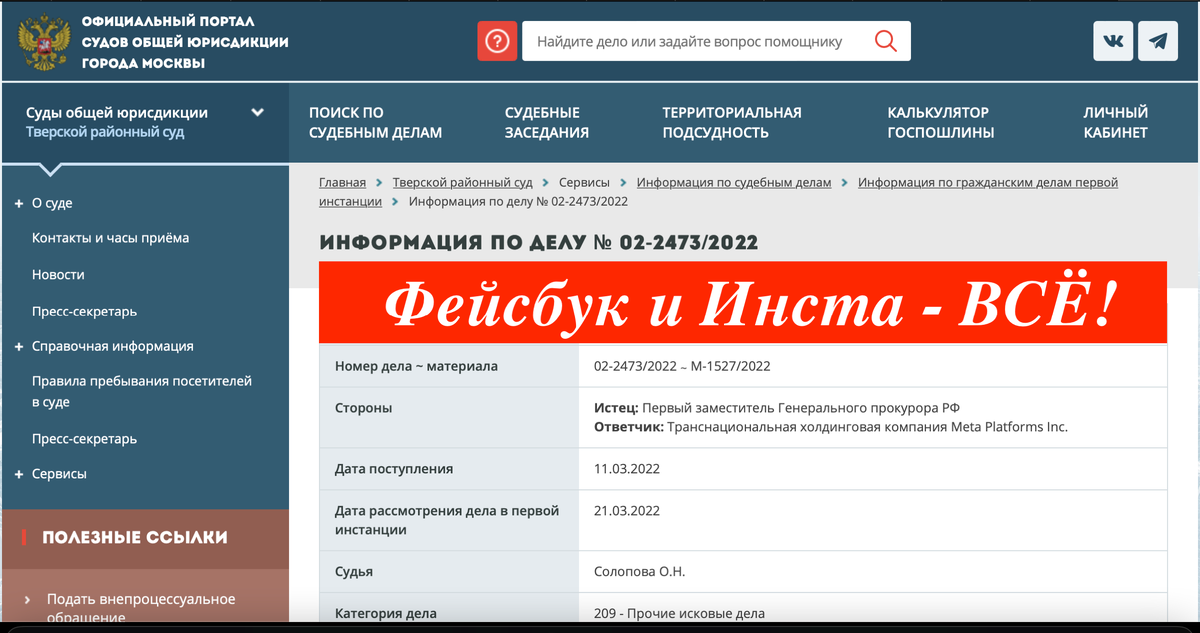1200x633 pixels.
Task: Click category value '209 - Прочие исковые дела'
Action: point(679,613)
